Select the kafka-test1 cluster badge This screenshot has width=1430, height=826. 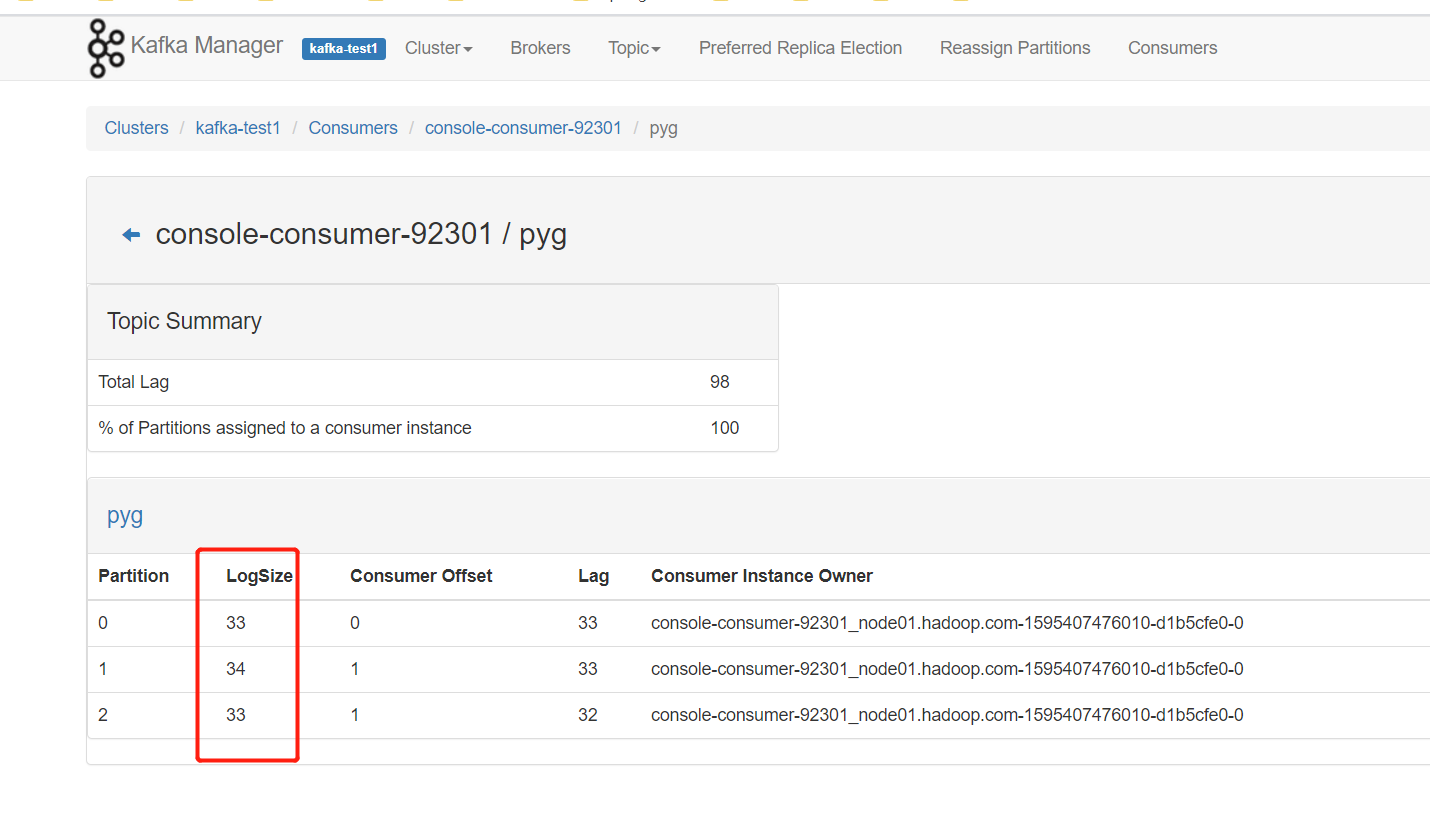tap(344, 48)
